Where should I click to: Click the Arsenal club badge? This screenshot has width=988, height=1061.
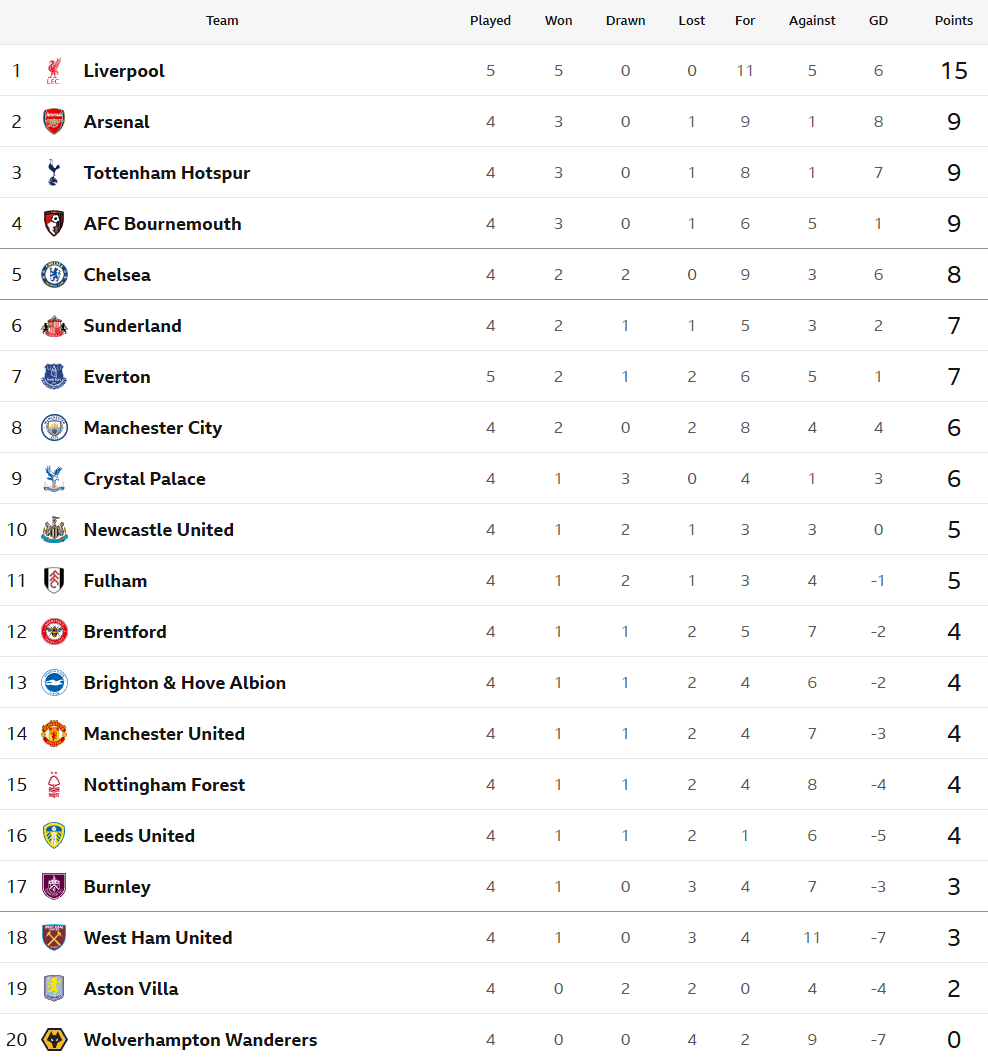(54, 122)
